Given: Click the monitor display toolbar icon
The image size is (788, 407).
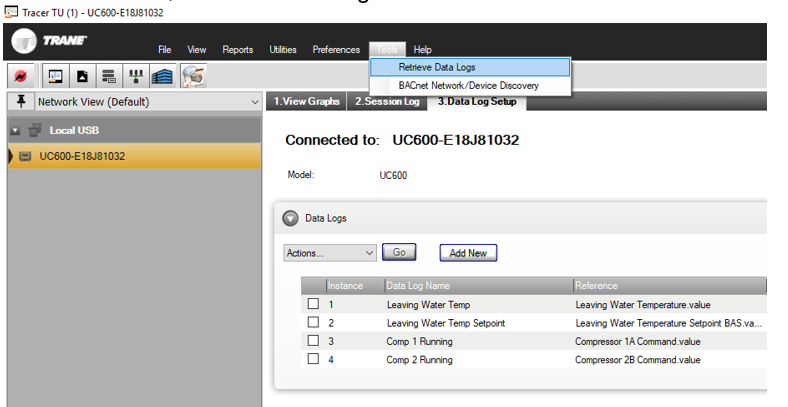Looking at the screenshot, I should [55, 76].
